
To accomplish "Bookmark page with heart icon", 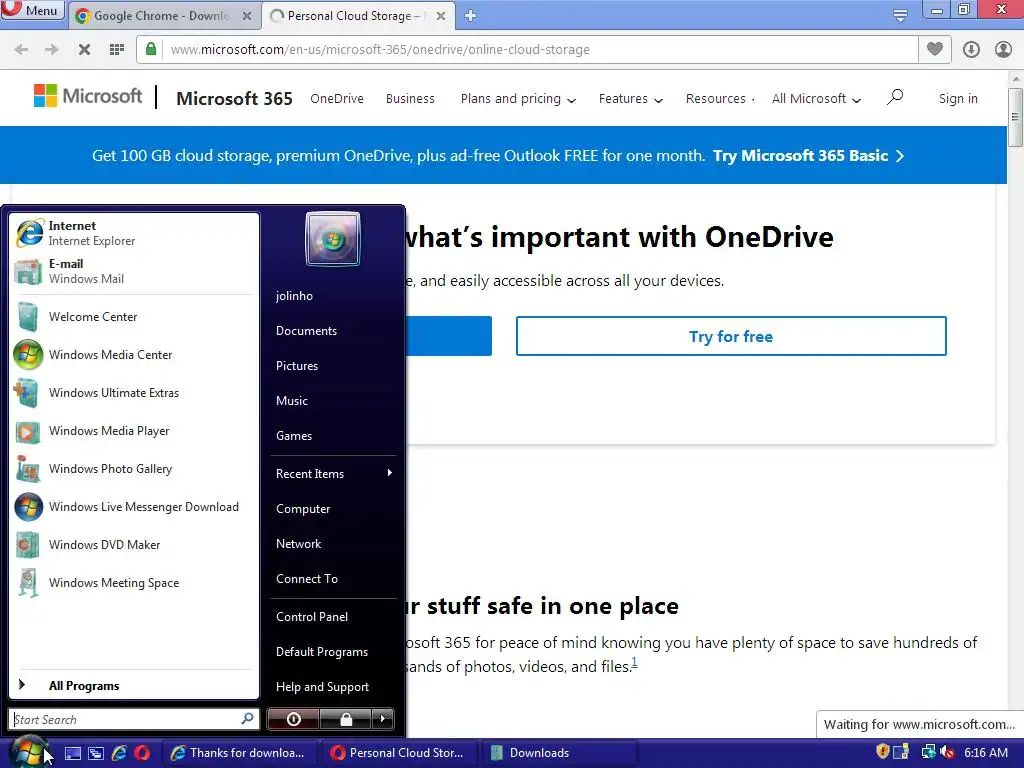I will pyautogui.click(x=935, y=49).
